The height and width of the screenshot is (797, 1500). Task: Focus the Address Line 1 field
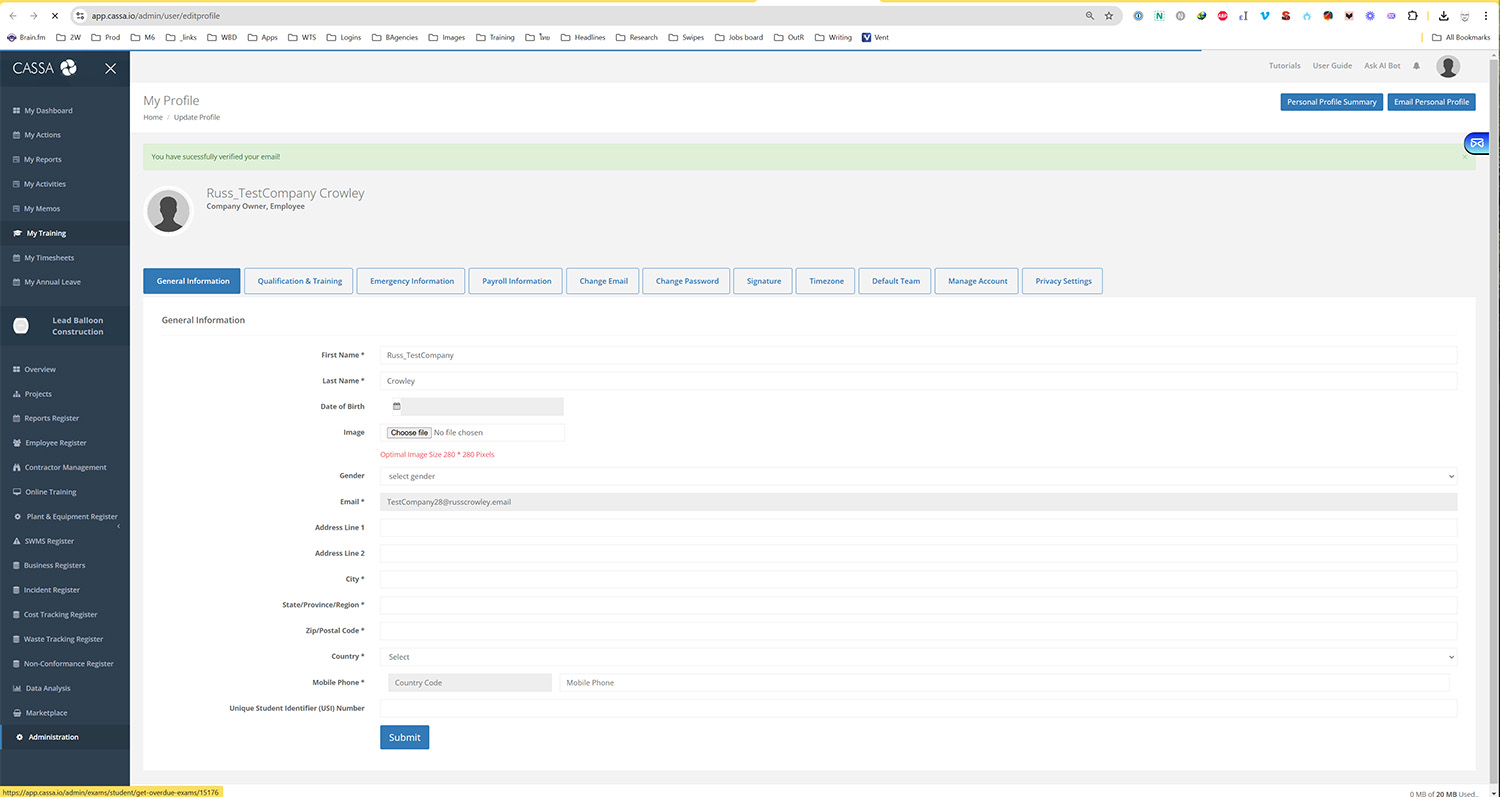point(918,528)
